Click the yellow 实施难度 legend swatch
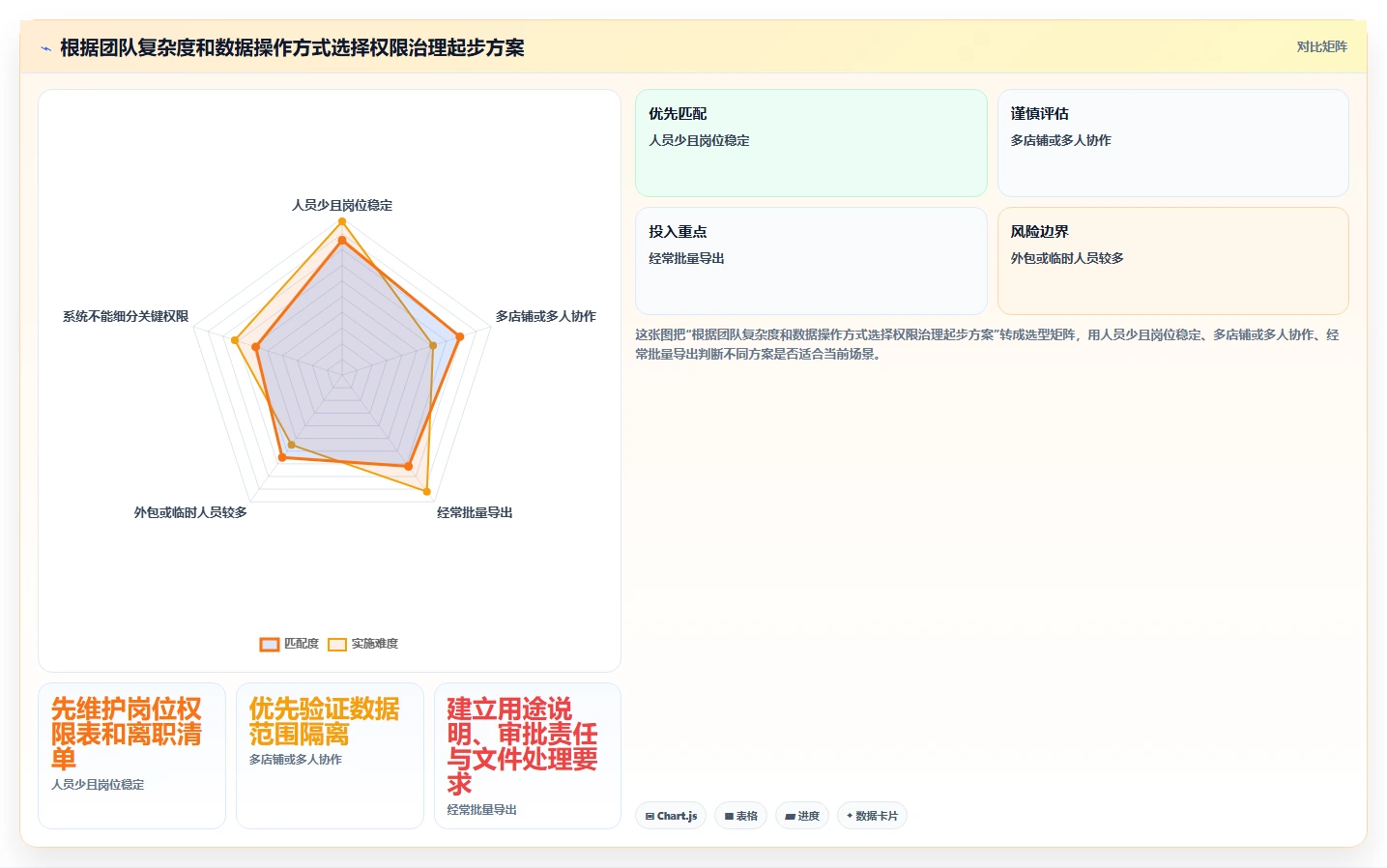The width and height of the screenshot is (1387, 868). 337,645
